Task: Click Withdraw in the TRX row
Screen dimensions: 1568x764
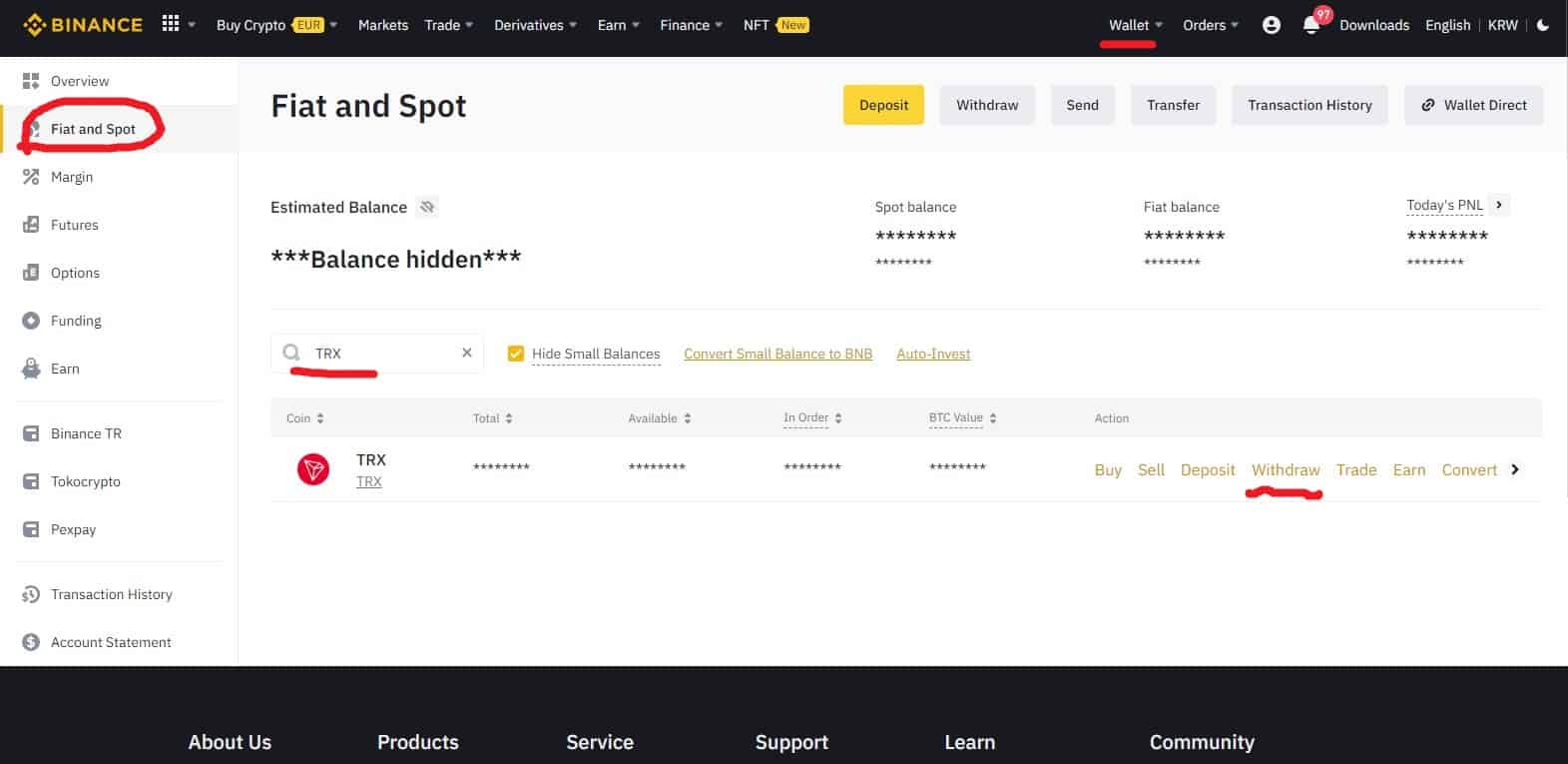Action: tap(1286, 469)
